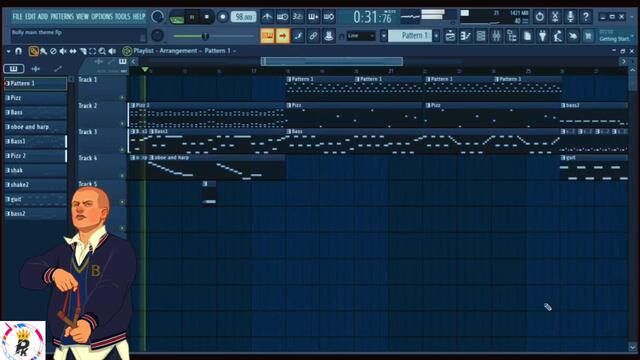The image size is (640, 360).
Task: Open the Line snap dropdown
Action: point(361,36)
